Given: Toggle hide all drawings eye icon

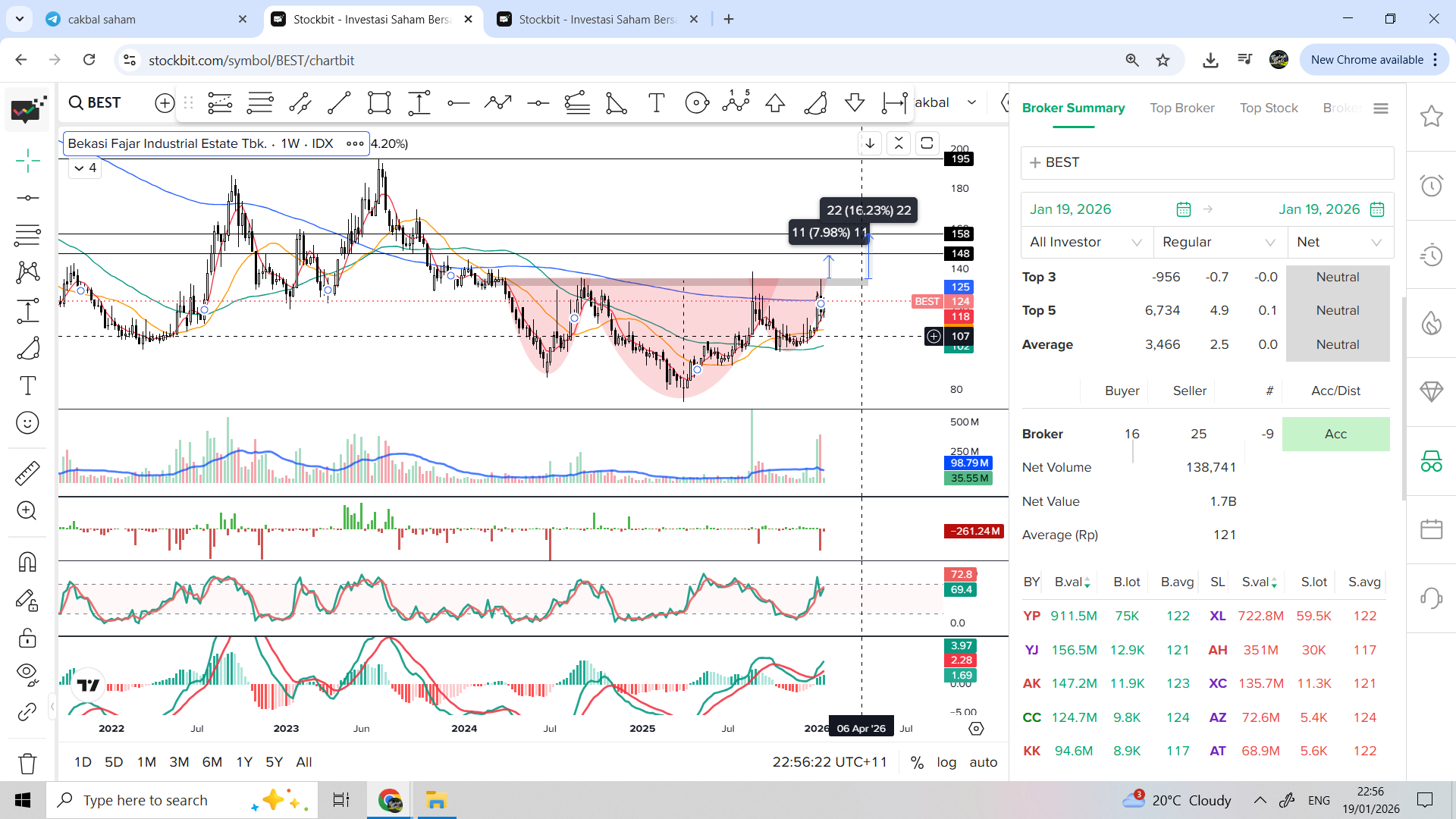Looking at the screenshot, I should click(27, 673).
